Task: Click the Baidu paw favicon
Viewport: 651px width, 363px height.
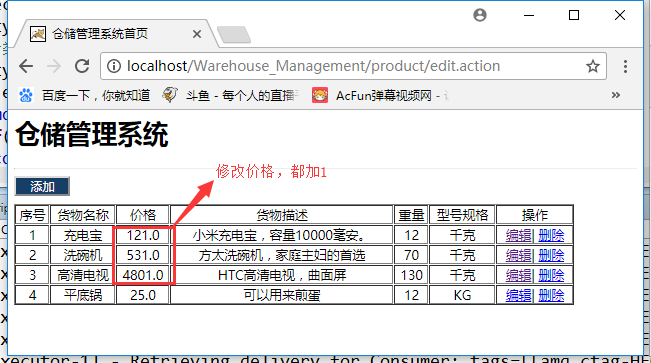Action: [26, 96]
